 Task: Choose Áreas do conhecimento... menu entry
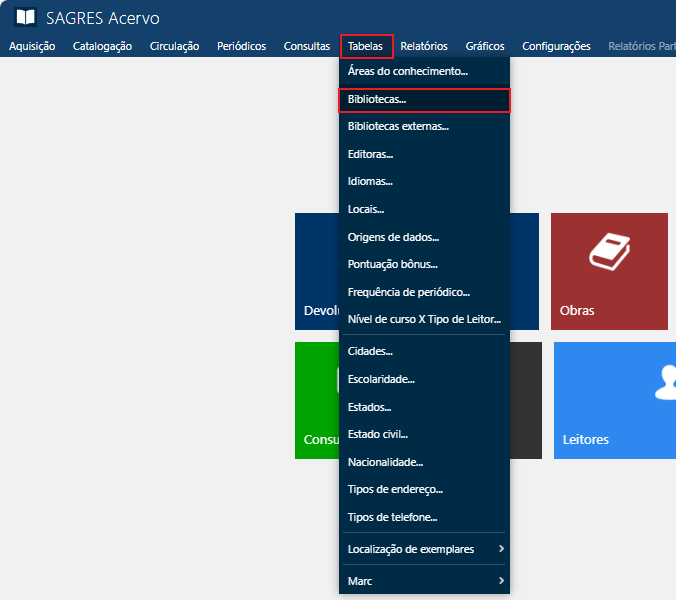coord(407,72)
